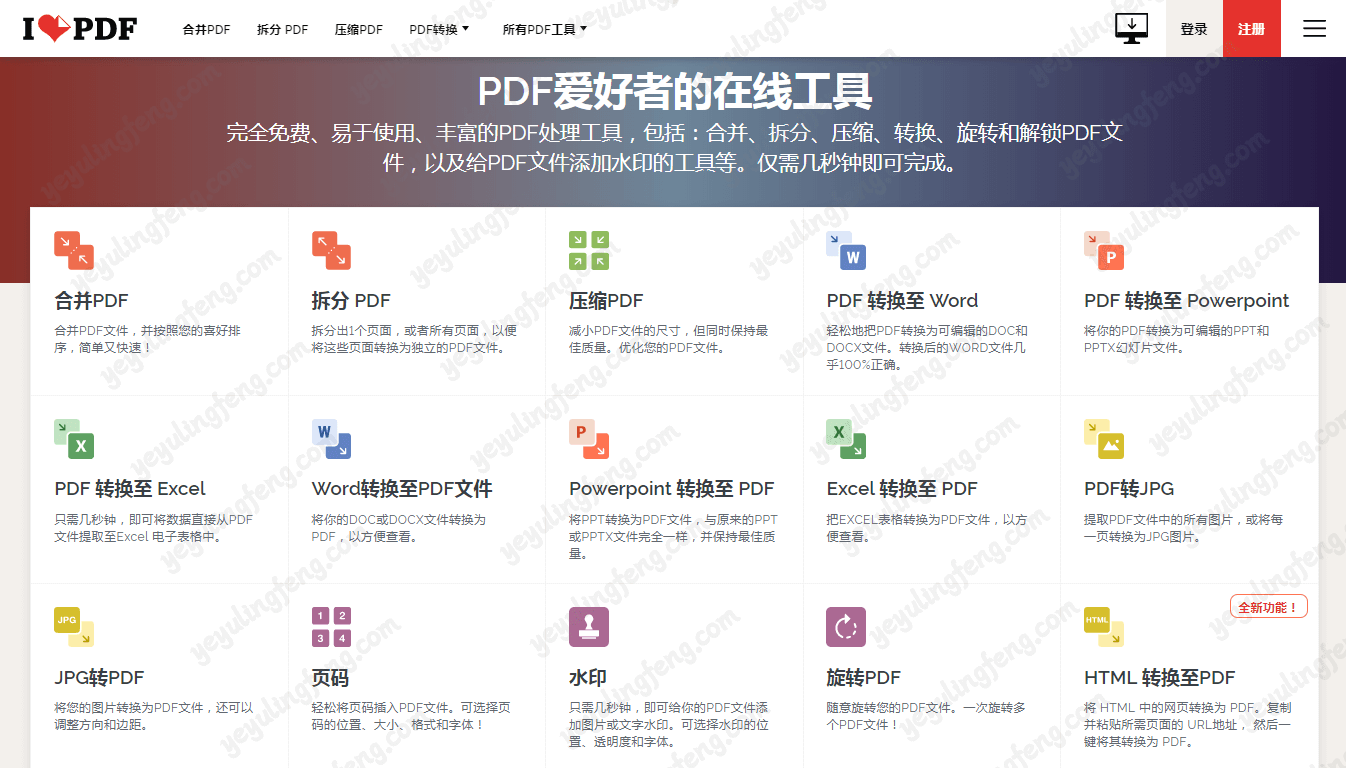Click the PDF转JPG icon
The image size is (1346, 768).
click(1104, 439)
